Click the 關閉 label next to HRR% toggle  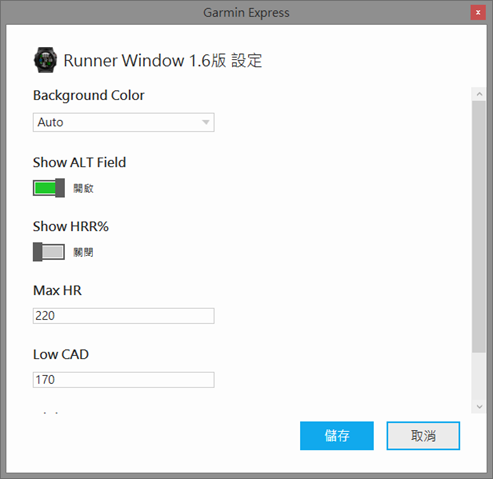point(83,252)
